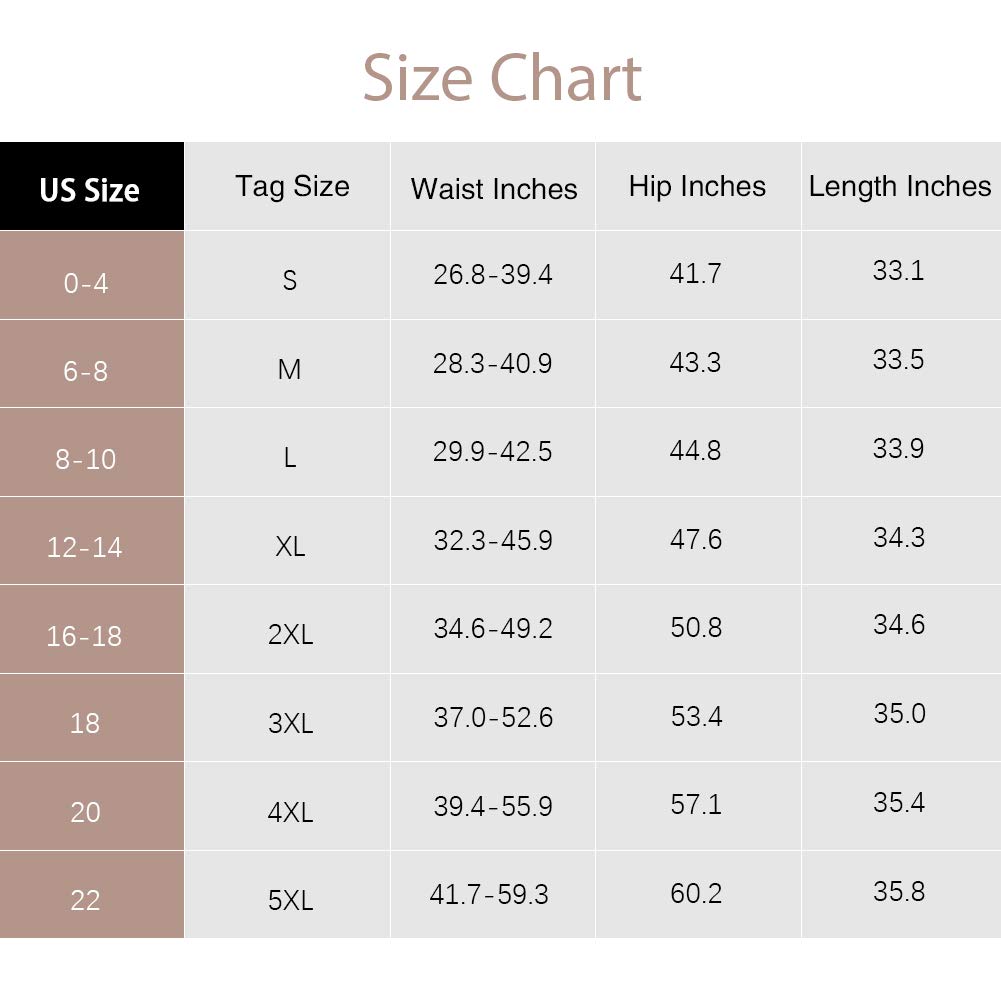
Task: Select the 29.9-42.5 waist measurement
Action: coord(493,451)
